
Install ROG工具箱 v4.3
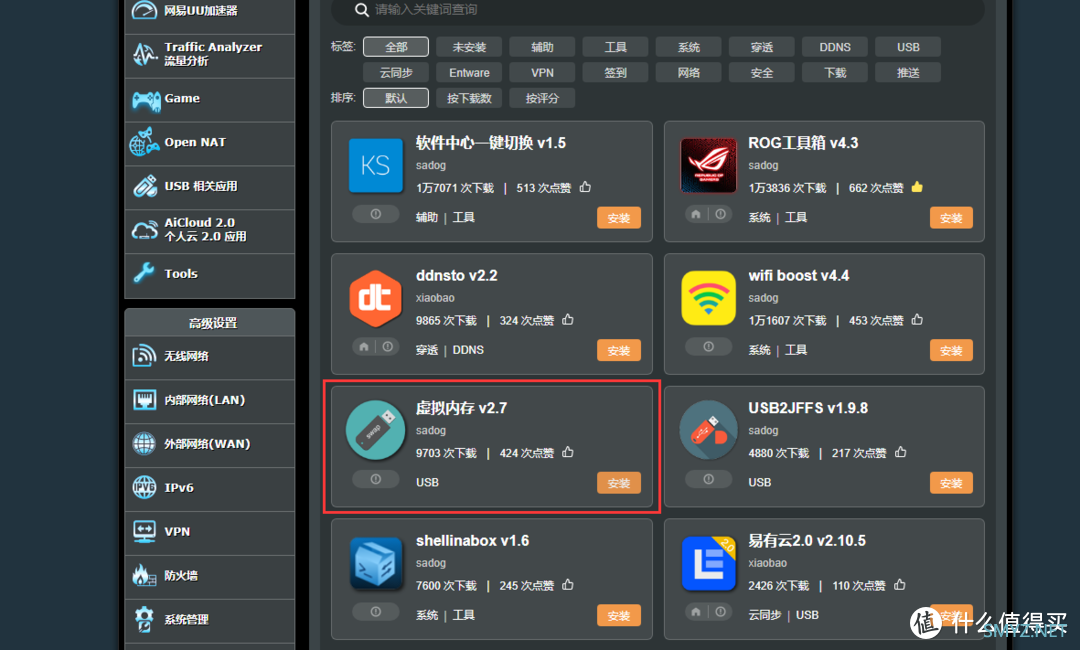pyautogui.click(x=951, y=218)
